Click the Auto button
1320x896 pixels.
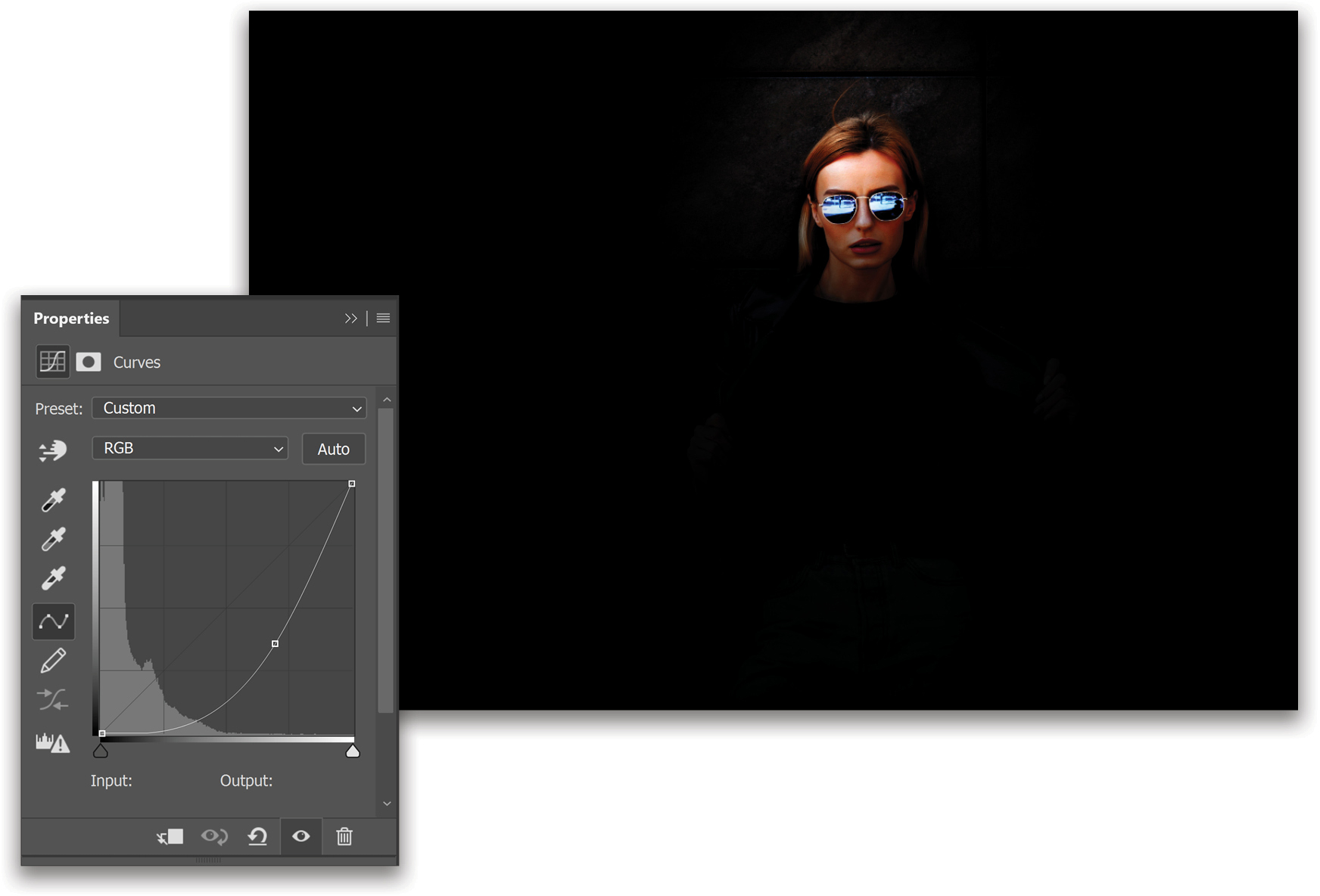pos(333,449)
